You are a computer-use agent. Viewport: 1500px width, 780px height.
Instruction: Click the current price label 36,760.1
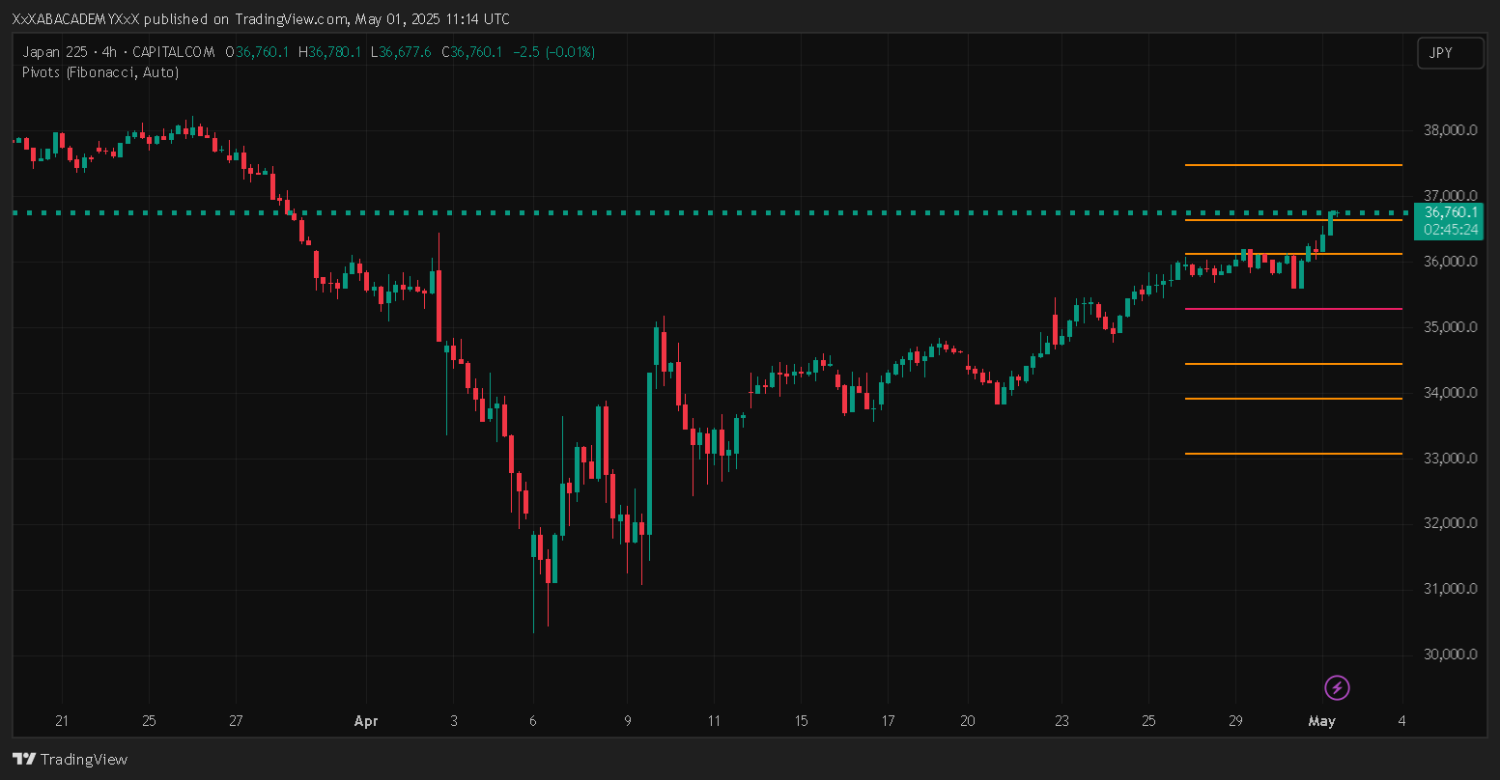coord(1449,212)
